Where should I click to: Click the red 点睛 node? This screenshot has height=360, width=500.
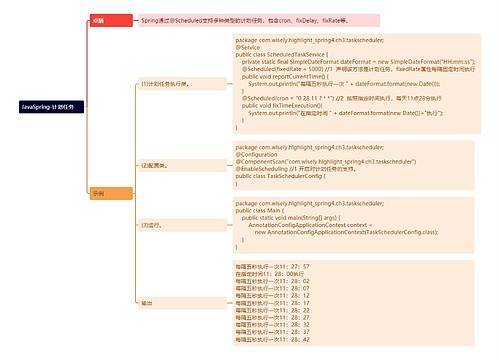click(111, 20)
